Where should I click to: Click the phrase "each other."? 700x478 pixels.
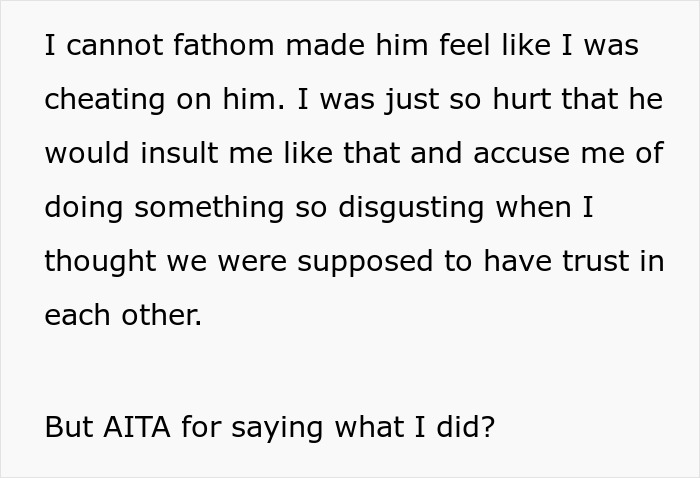[x=123, y=315]
